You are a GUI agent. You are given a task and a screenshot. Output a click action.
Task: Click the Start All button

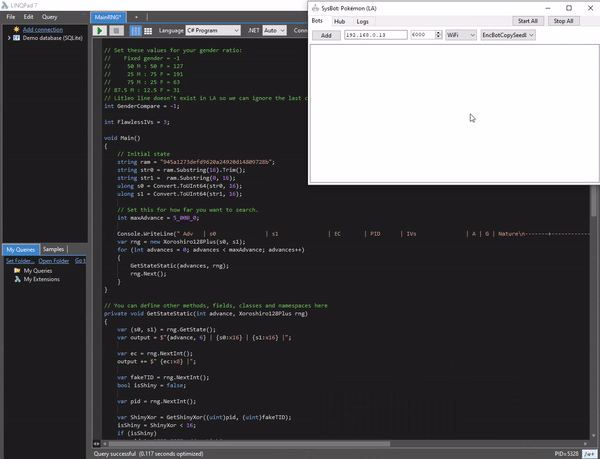[x=528, y=21]
